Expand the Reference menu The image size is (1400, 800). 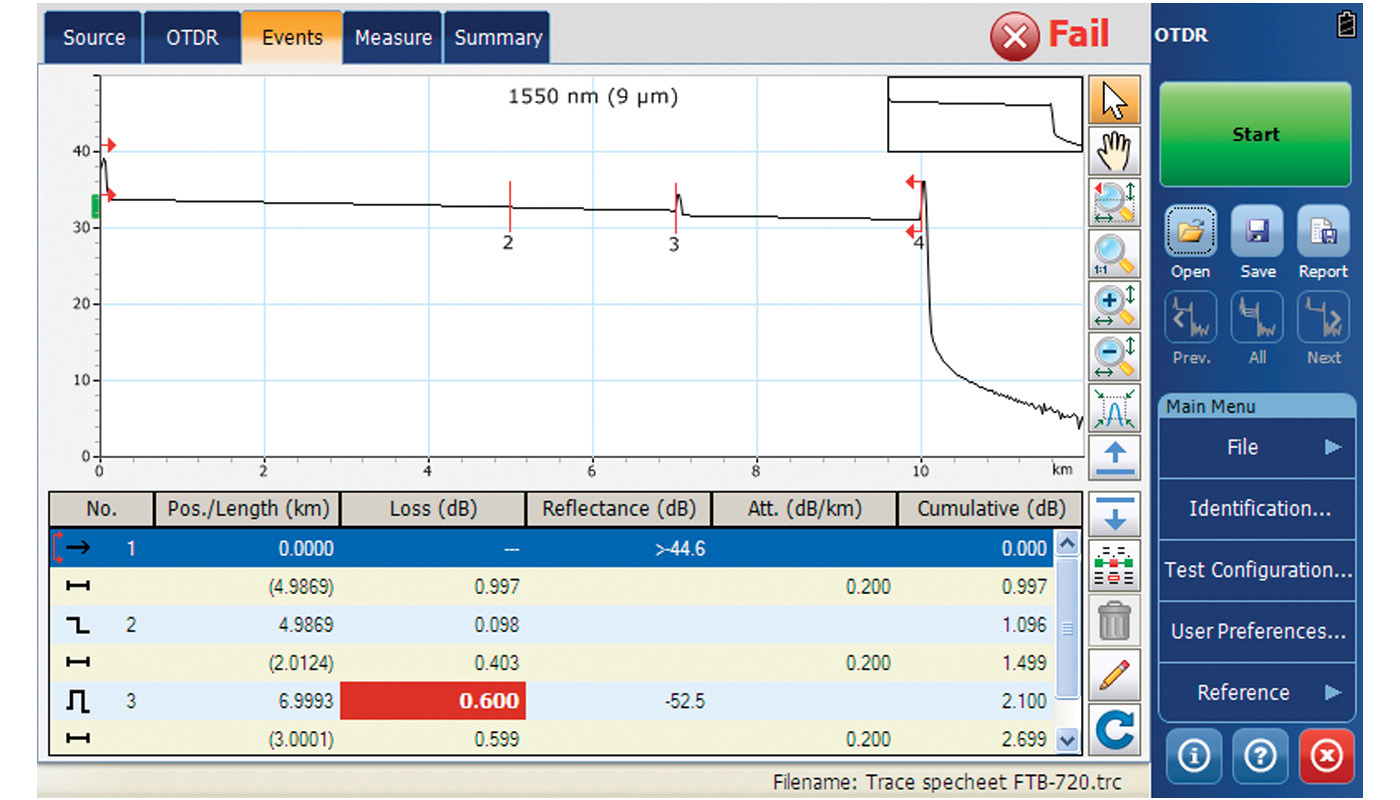[x=1256, y=692]
